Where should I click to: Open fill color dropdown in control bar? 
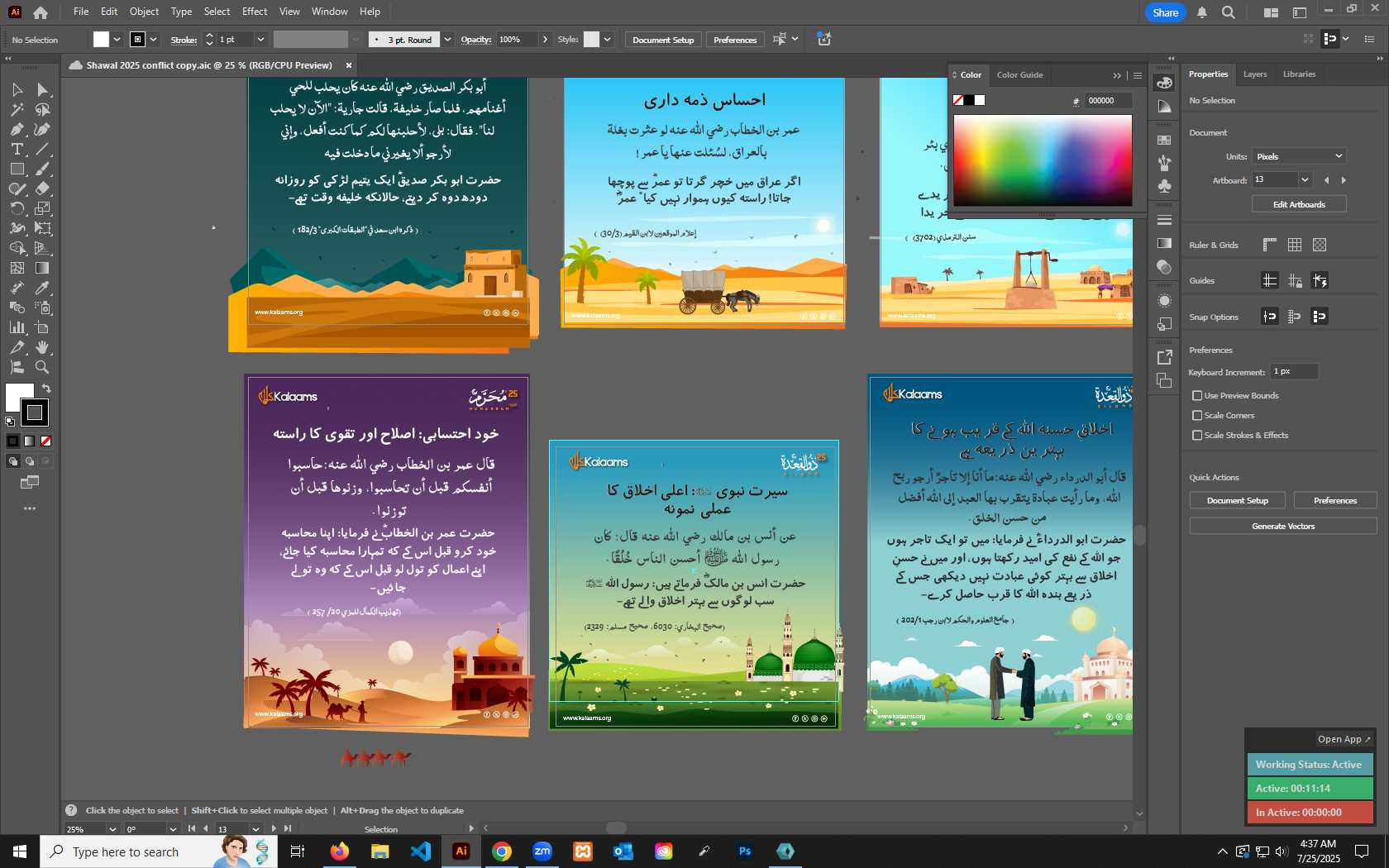[117, 40]
